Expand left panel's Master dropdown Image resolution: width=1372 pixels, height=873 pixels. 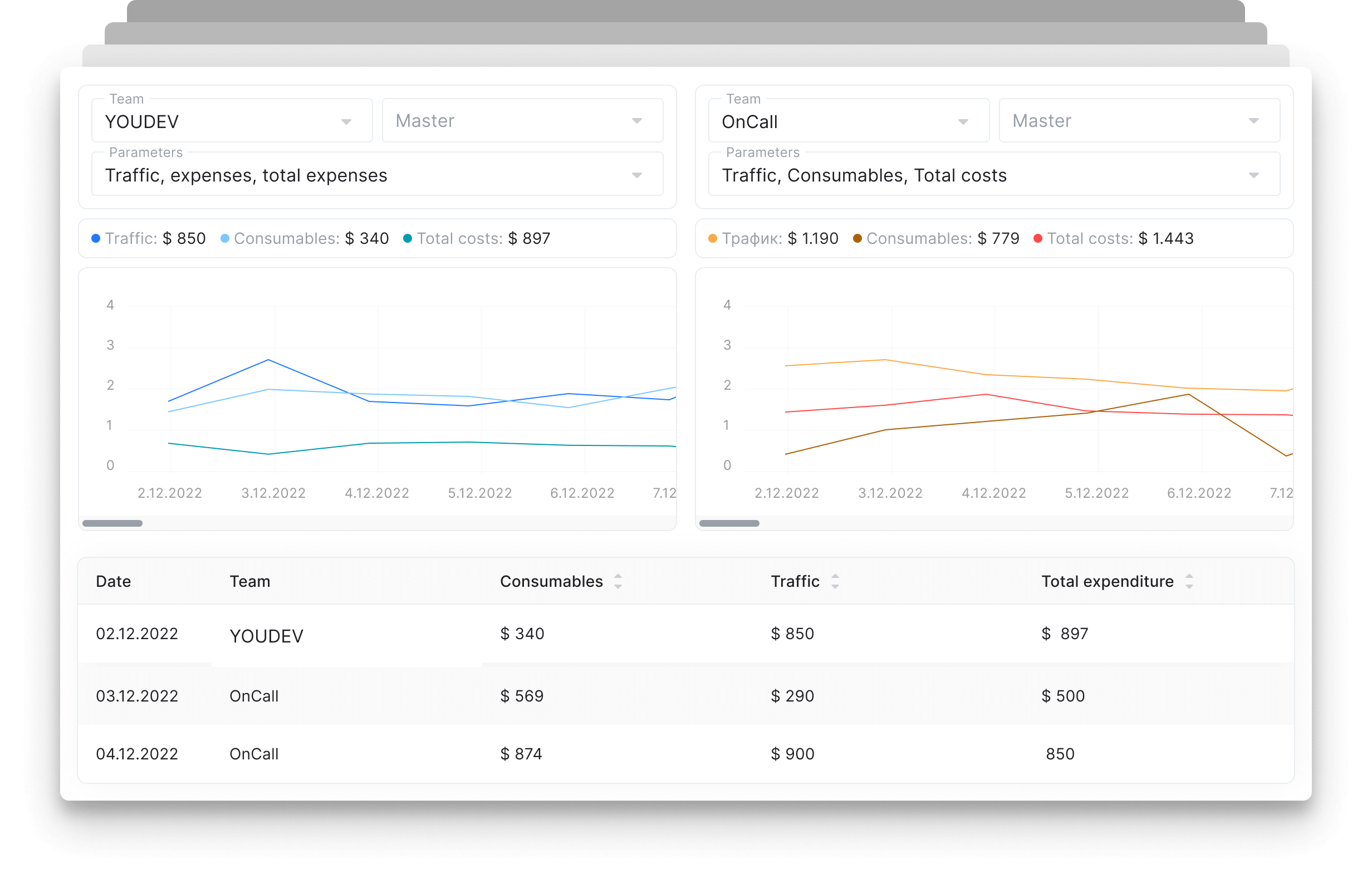click(x=522, y=121)
